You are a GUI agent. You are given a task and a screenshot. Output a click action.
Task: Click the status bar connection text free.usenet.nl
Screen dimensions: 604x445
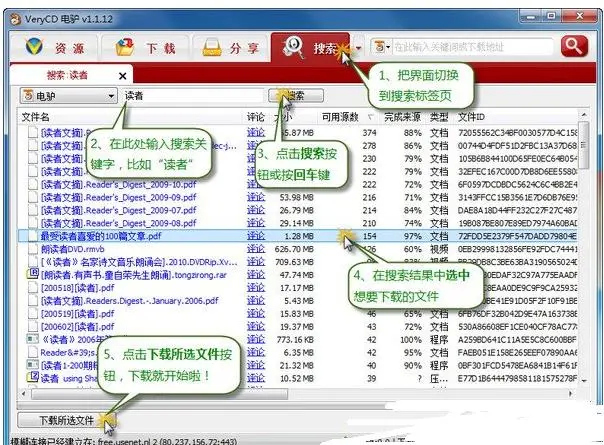pyautogui.click(x=124, y=441)
